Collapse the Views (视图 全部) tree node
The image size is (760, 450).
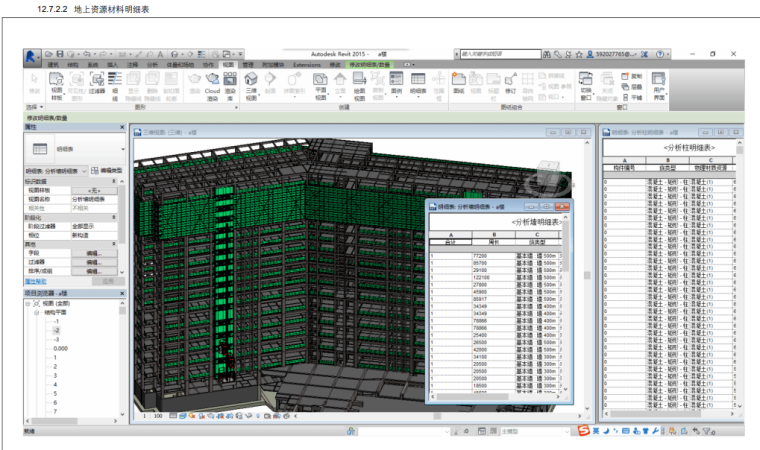click(27, 302)
